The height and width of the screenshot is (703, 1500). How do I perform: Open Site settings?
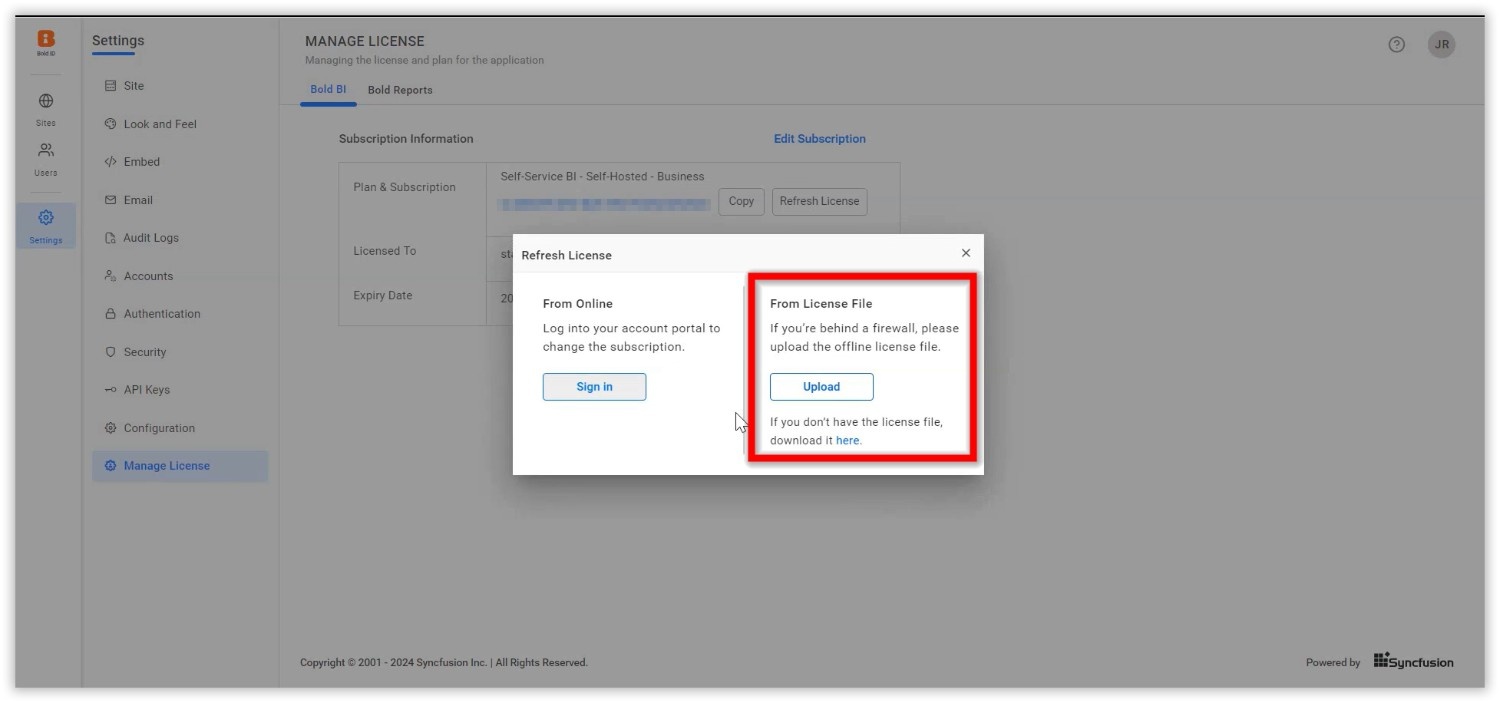(133, 86)
